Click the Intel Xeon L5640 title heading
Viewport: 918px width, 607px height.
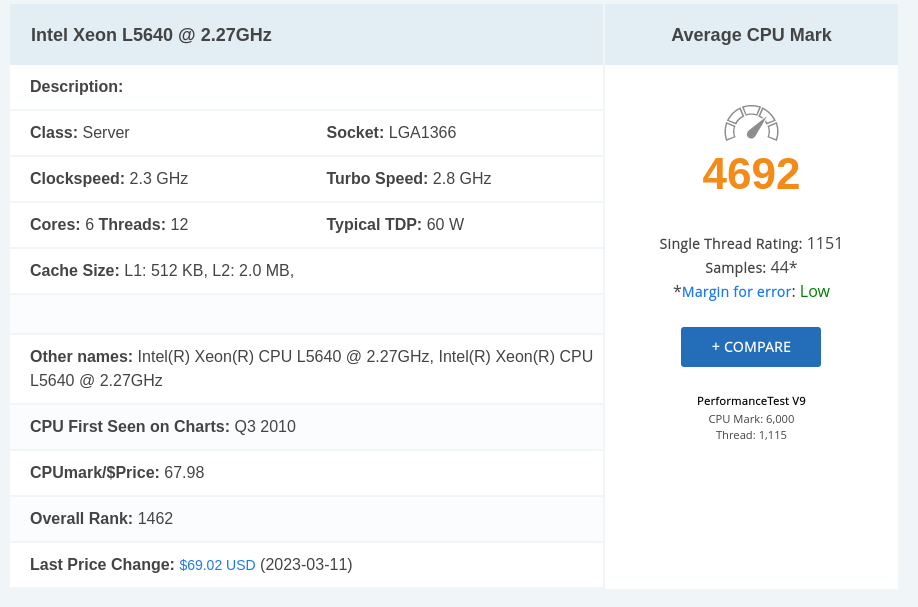[x=151, y=35]
